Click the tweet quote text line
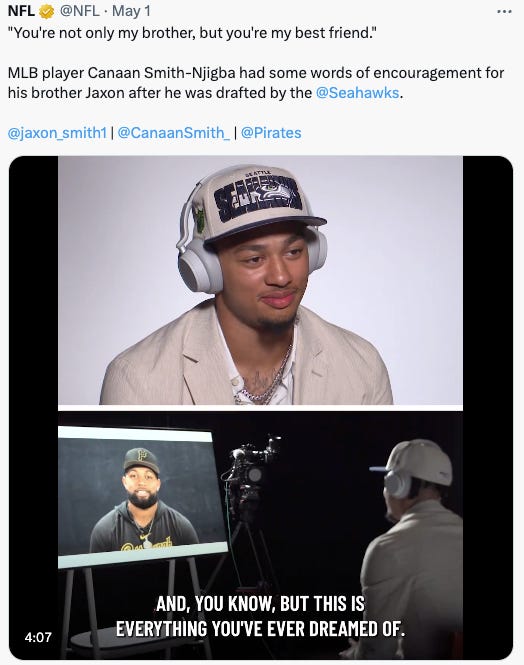Screen dimensions: 524x665 click(x=192, y=33)
